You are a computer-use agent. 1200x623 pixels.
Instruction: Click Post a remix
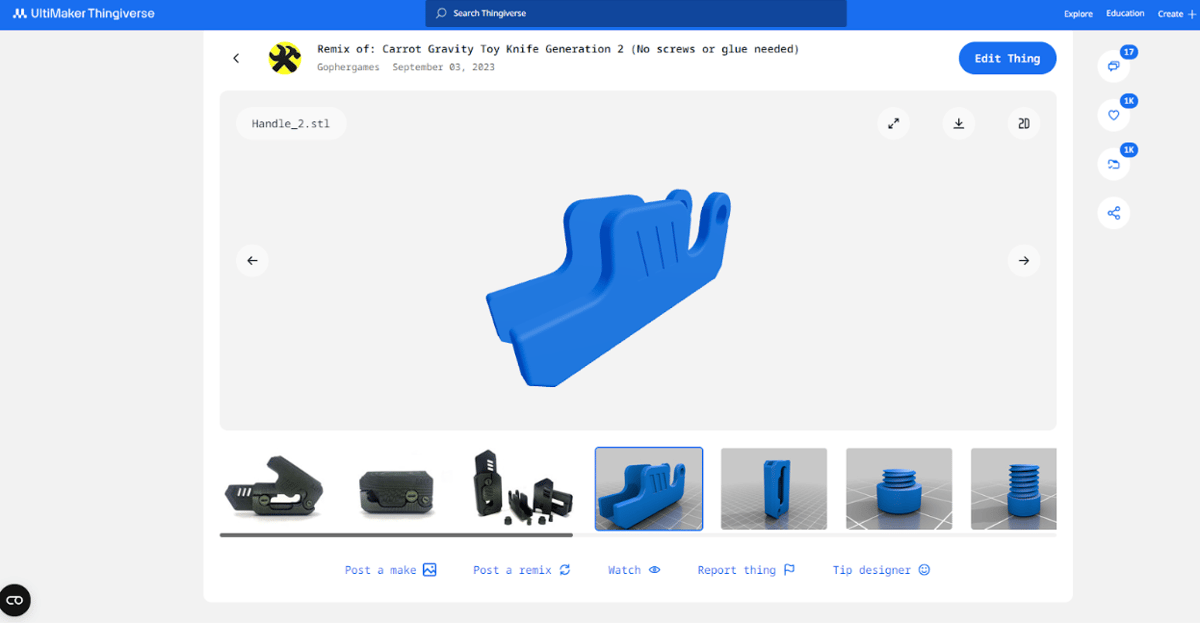[522, 570]
